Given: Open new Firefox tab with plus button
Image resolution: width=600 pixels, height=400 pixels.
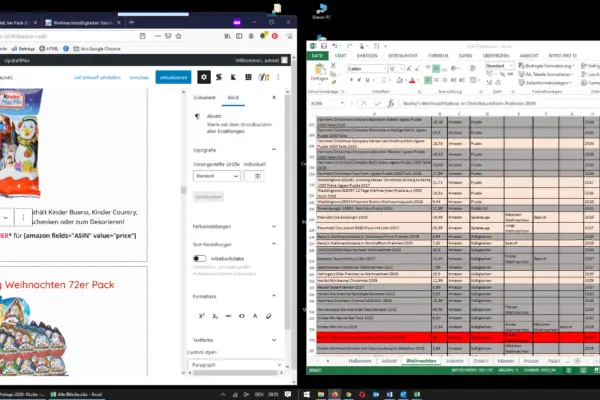Looking at the screenshot, I should (131, 23).
